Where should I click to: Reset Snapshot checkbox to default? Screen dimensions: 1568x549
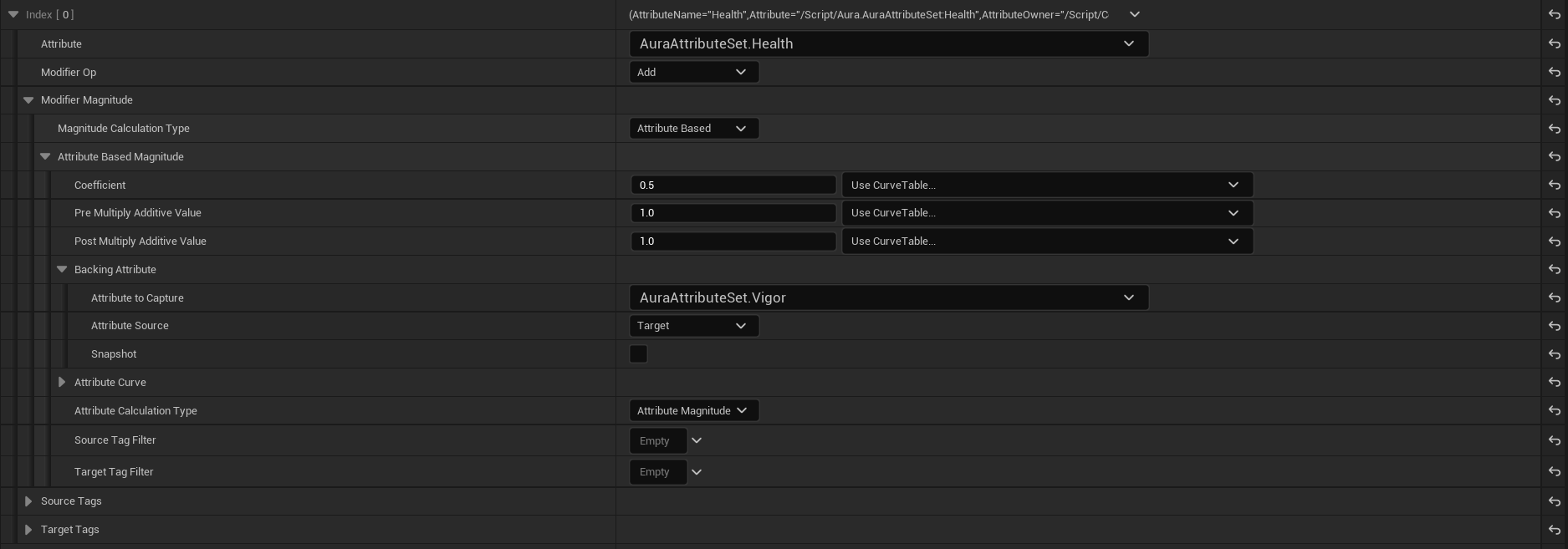1555,354
